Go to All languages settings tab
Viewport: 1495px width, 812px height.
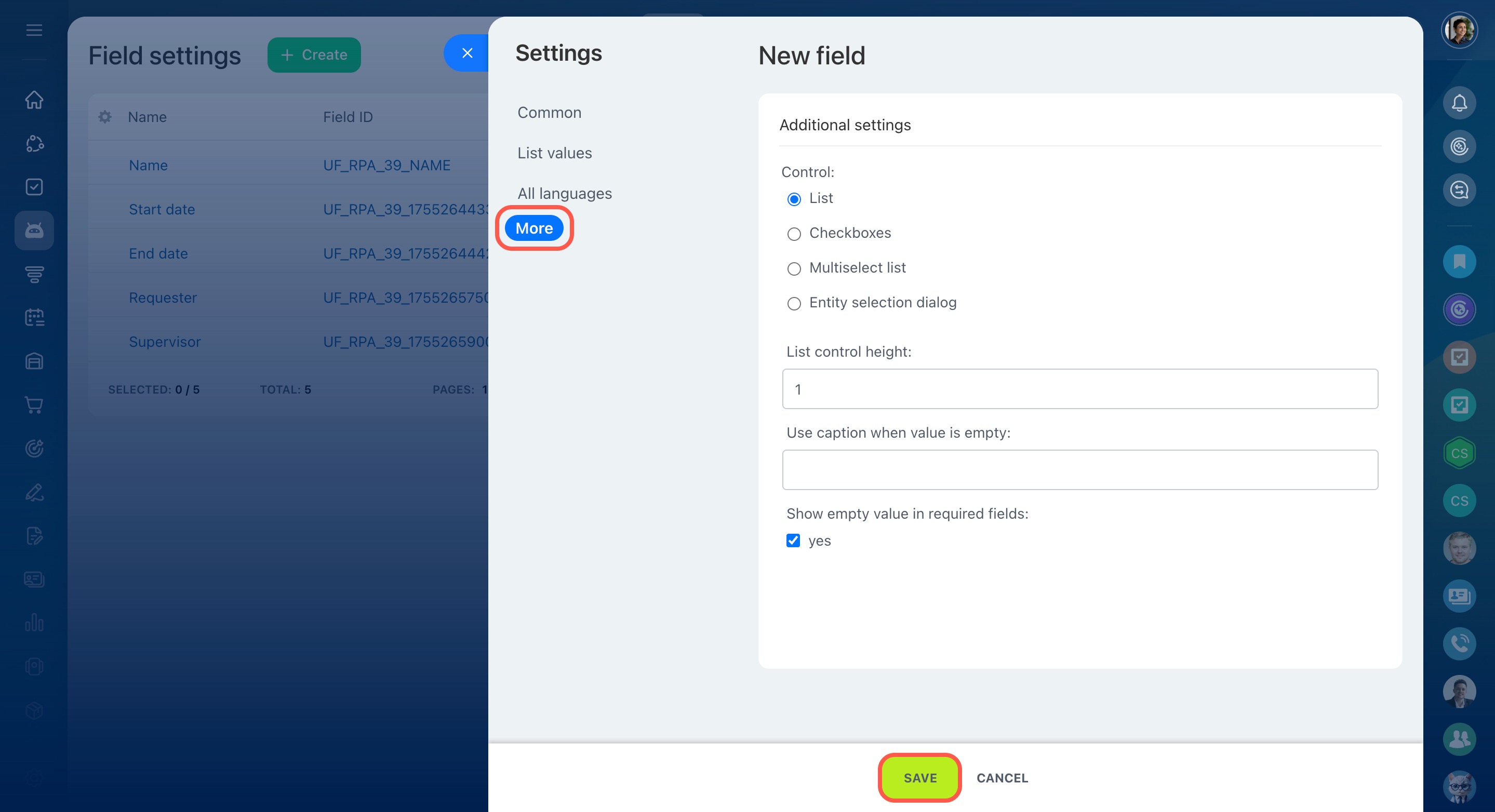(x=564, y=194)
